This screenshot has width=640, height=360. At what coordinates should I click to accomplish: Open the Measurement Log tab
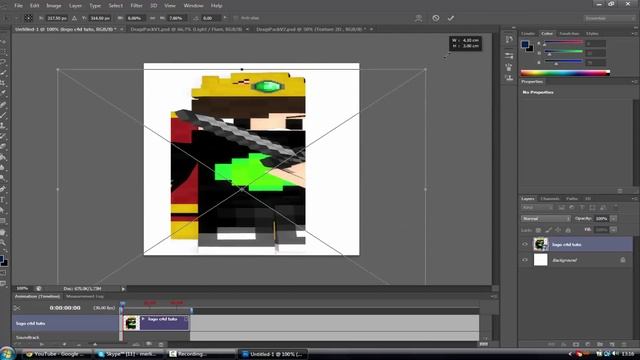point(85,296)
